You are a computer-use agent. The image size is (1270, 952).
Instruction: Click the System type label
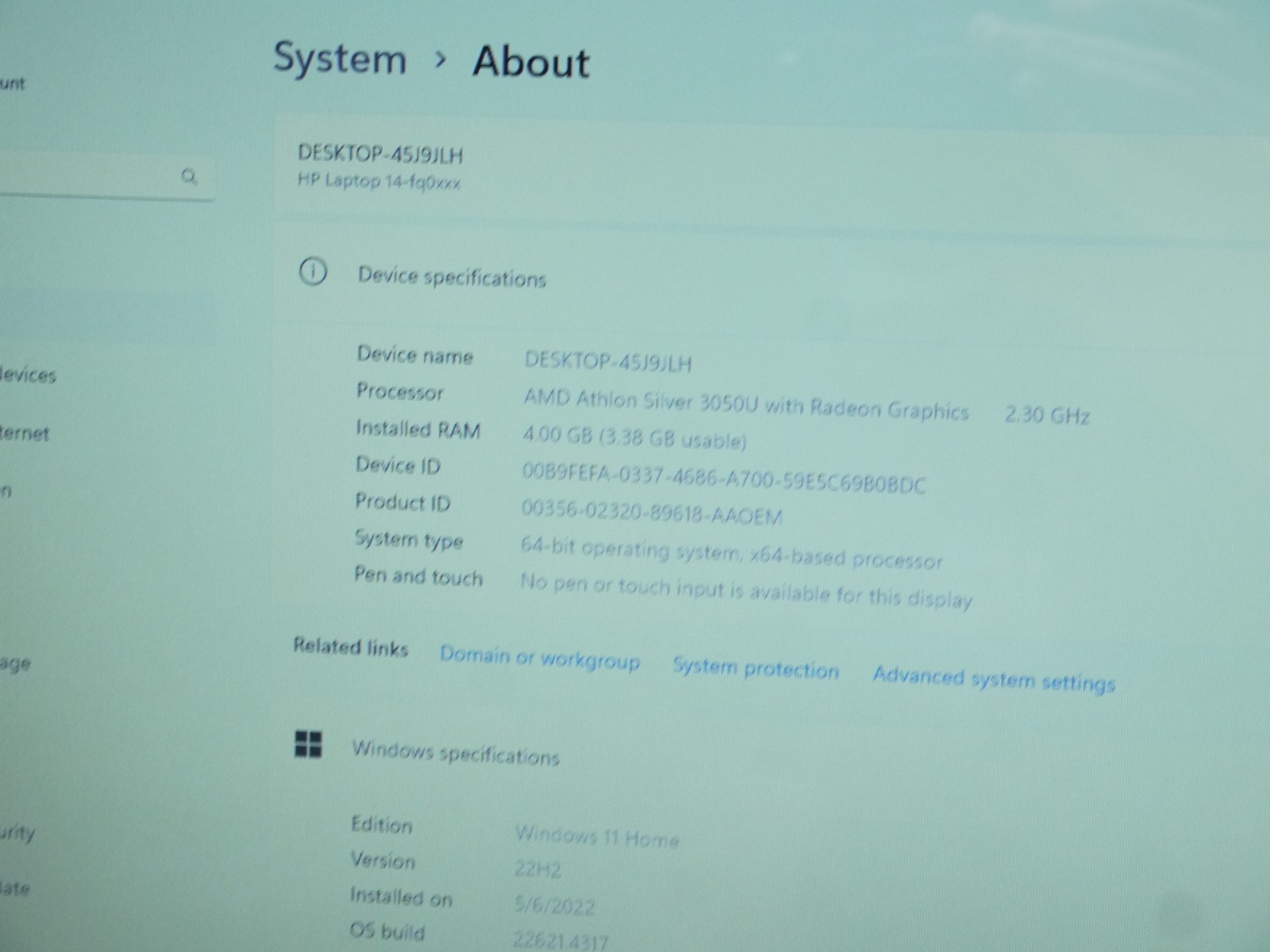409,539
